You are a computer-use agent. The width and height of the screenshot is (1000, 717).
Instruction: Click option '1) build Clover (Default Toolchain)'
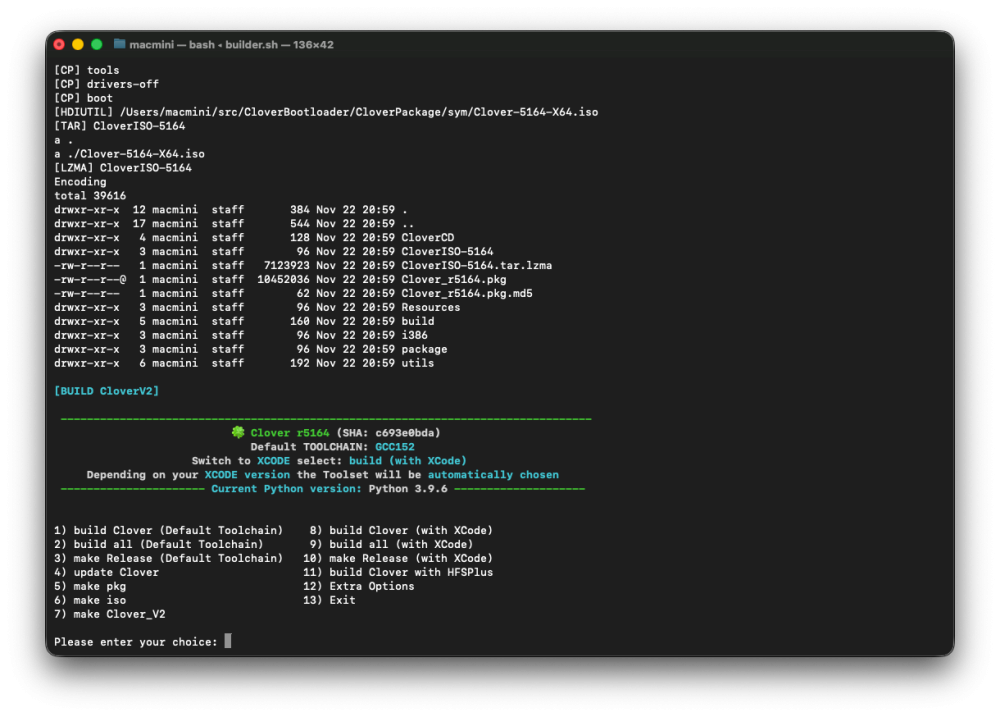(x=168, y=530)
